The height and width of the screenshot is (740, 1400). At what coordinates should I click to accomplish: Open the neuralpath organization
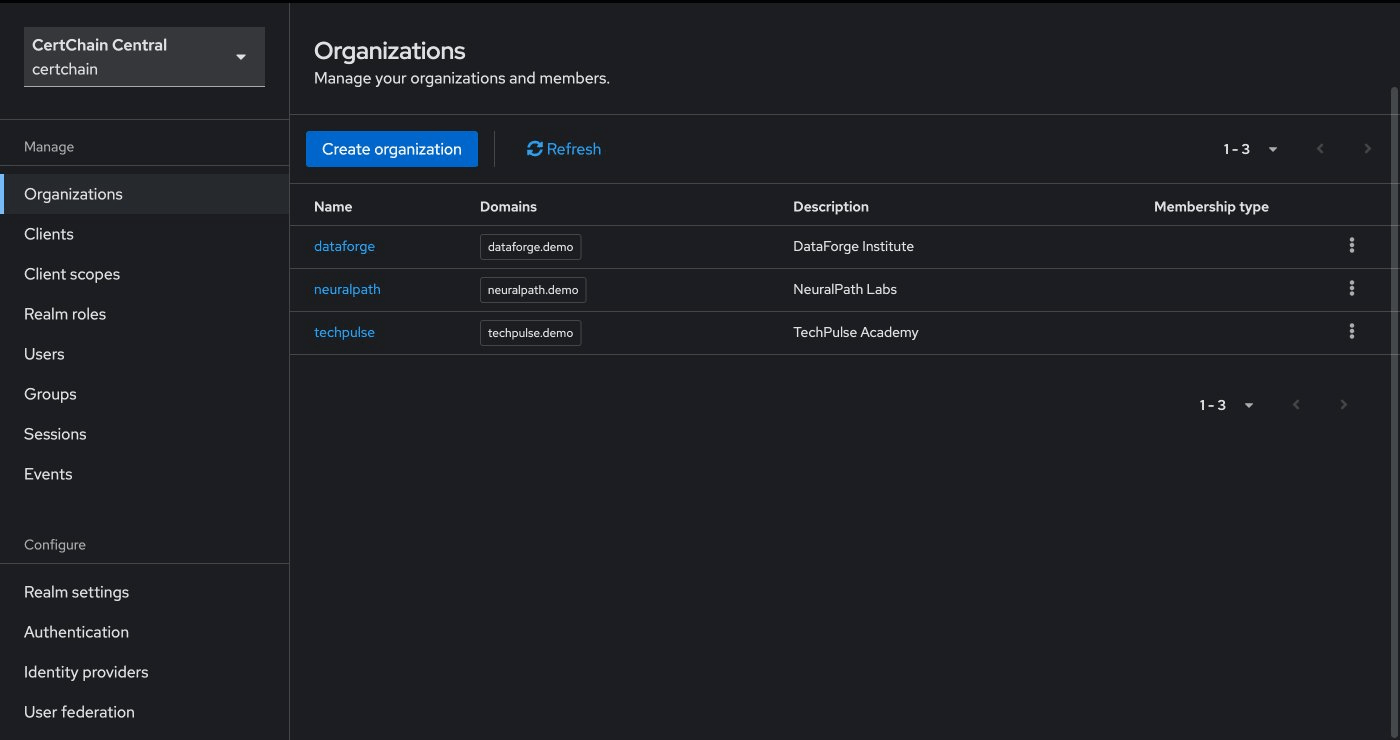pos(347,288)
